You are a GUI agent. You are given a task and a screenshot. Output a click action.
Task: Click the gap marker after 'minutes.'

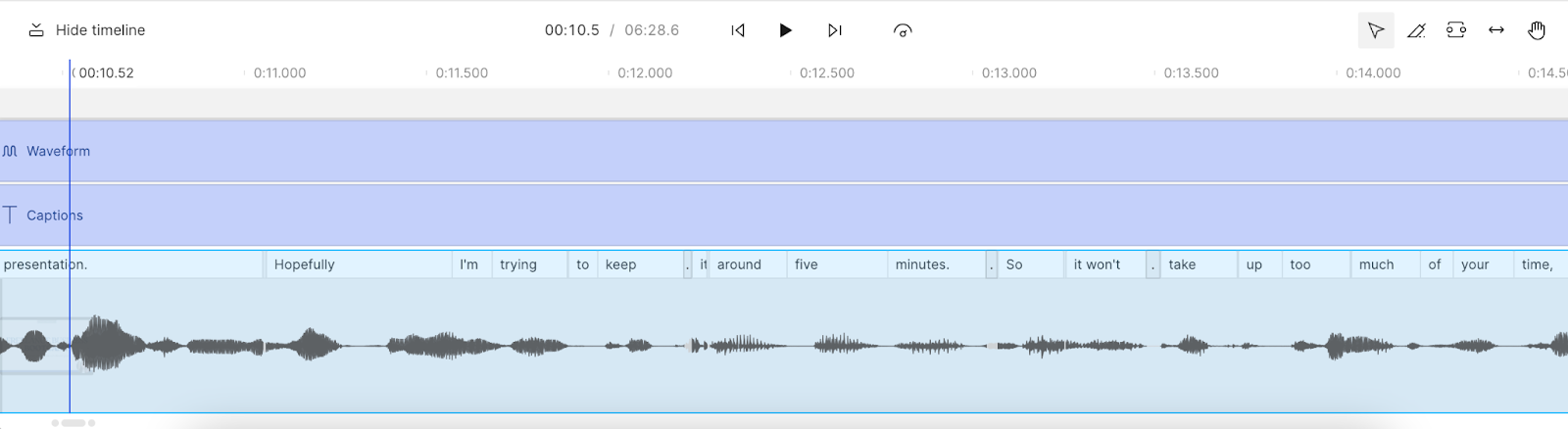click(992, 264)
